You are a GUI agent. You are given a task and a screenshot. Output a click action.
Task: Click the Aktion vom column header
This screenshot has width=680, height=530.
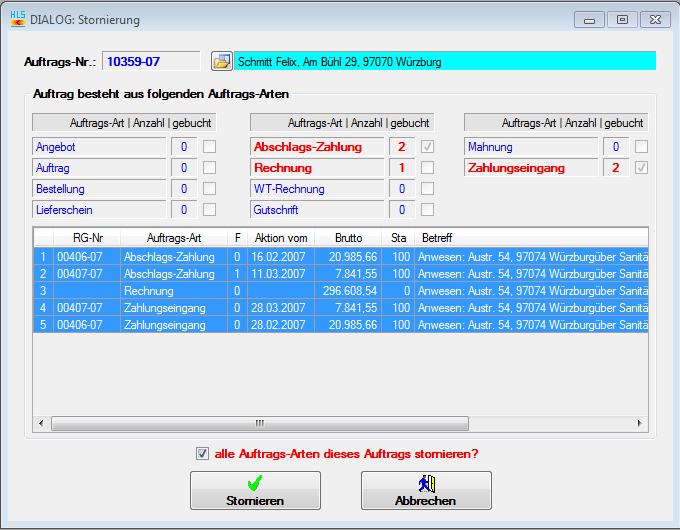click(281, 238)
